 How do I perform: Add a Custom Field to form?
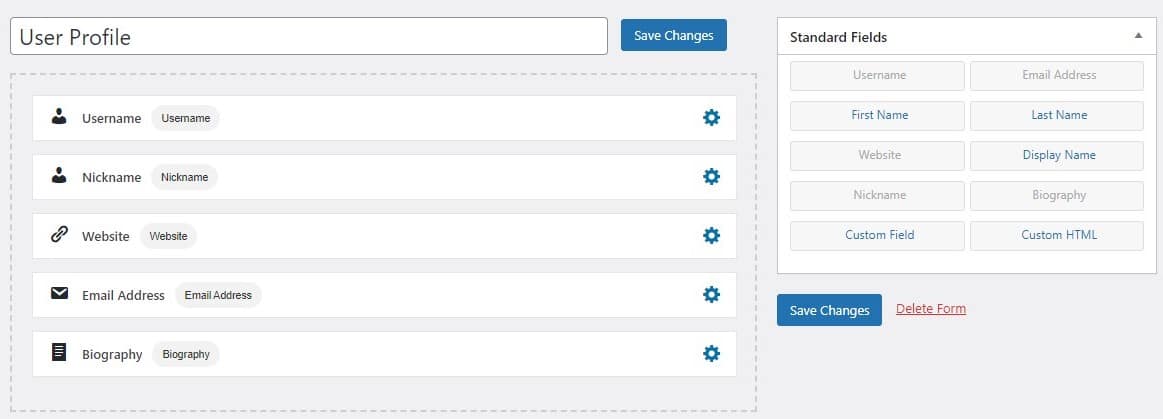tap(877, 235)
